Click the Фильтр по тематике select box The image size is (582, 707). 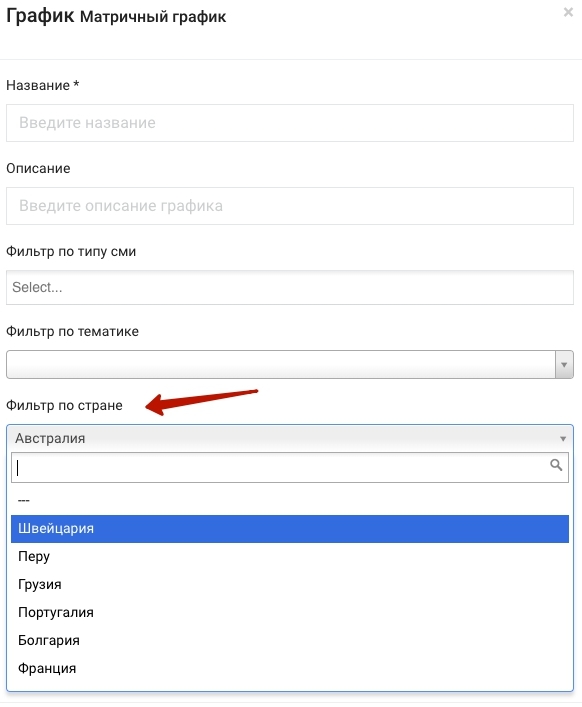[281, 364]
